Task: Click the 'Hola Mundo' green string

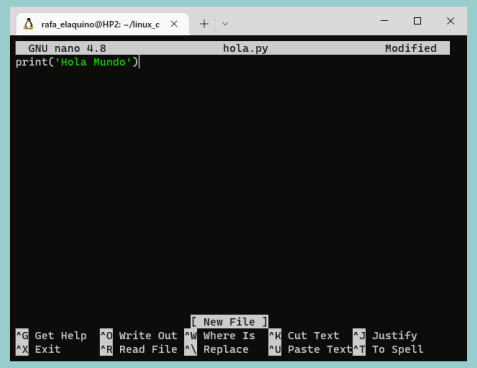Action: (93, 62)
